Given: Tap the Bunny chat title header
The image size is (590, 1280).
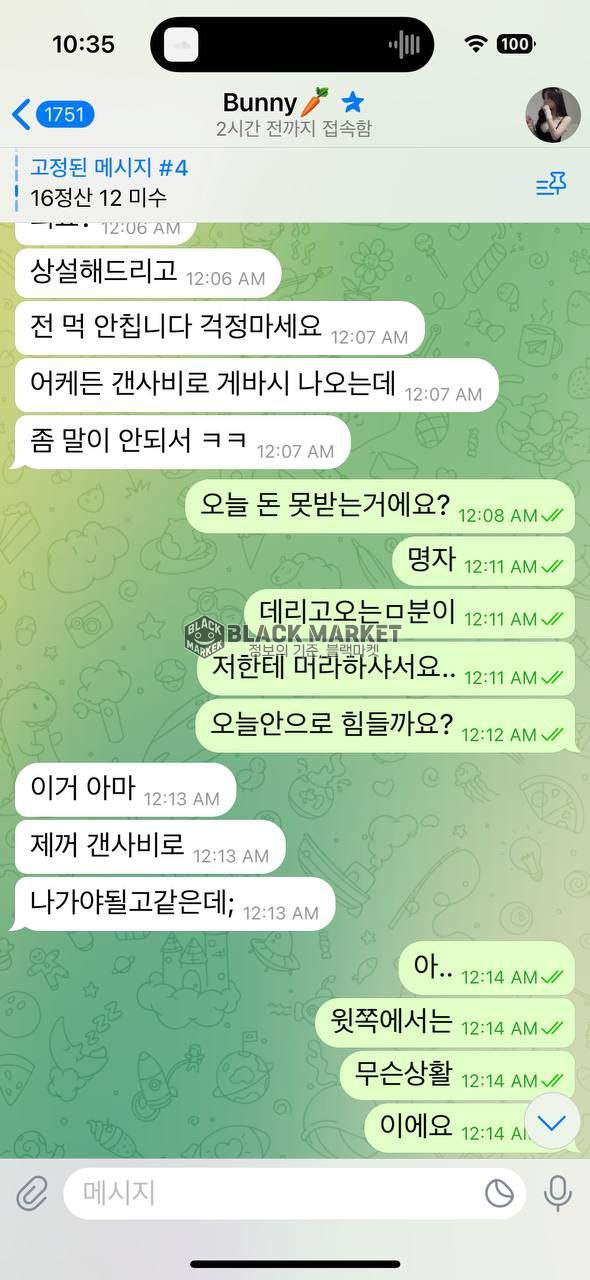Looking at the screenshot, I should point(292,114).
